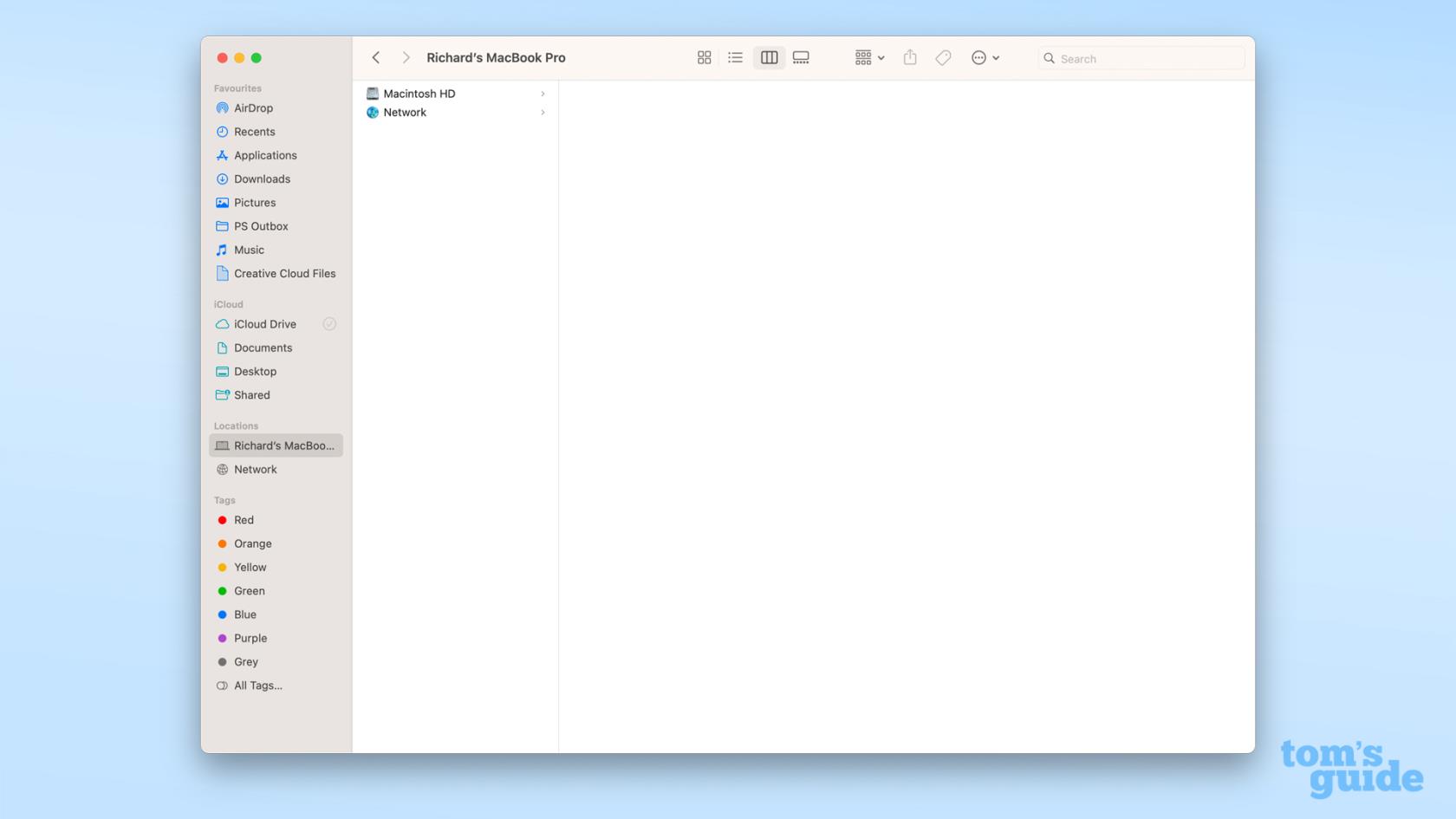Select the Green tag
Viewport: 1456px width, 819px height.
tap(276, 591)
